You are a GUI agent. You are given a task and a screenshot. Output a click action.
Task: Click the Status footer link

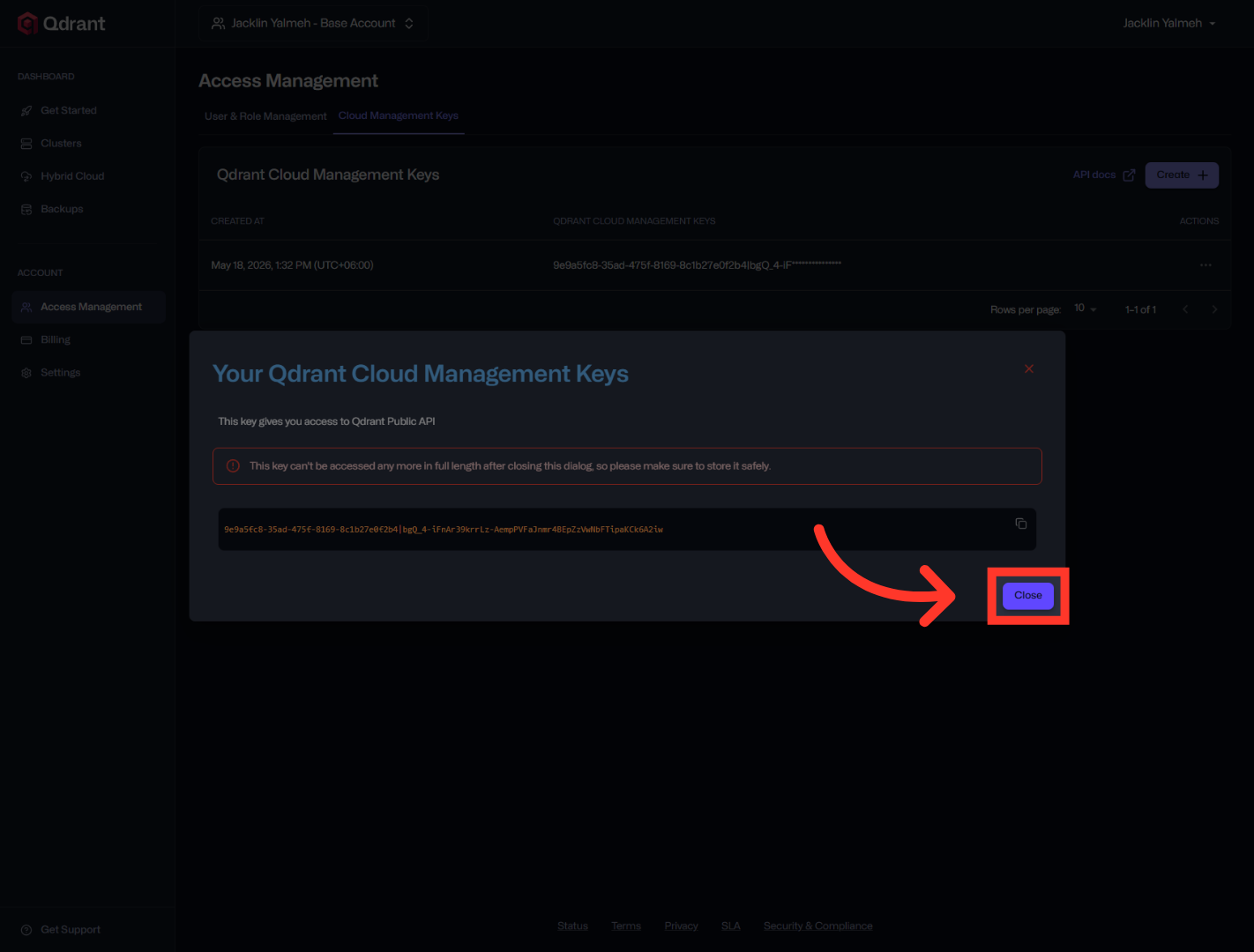572,926
